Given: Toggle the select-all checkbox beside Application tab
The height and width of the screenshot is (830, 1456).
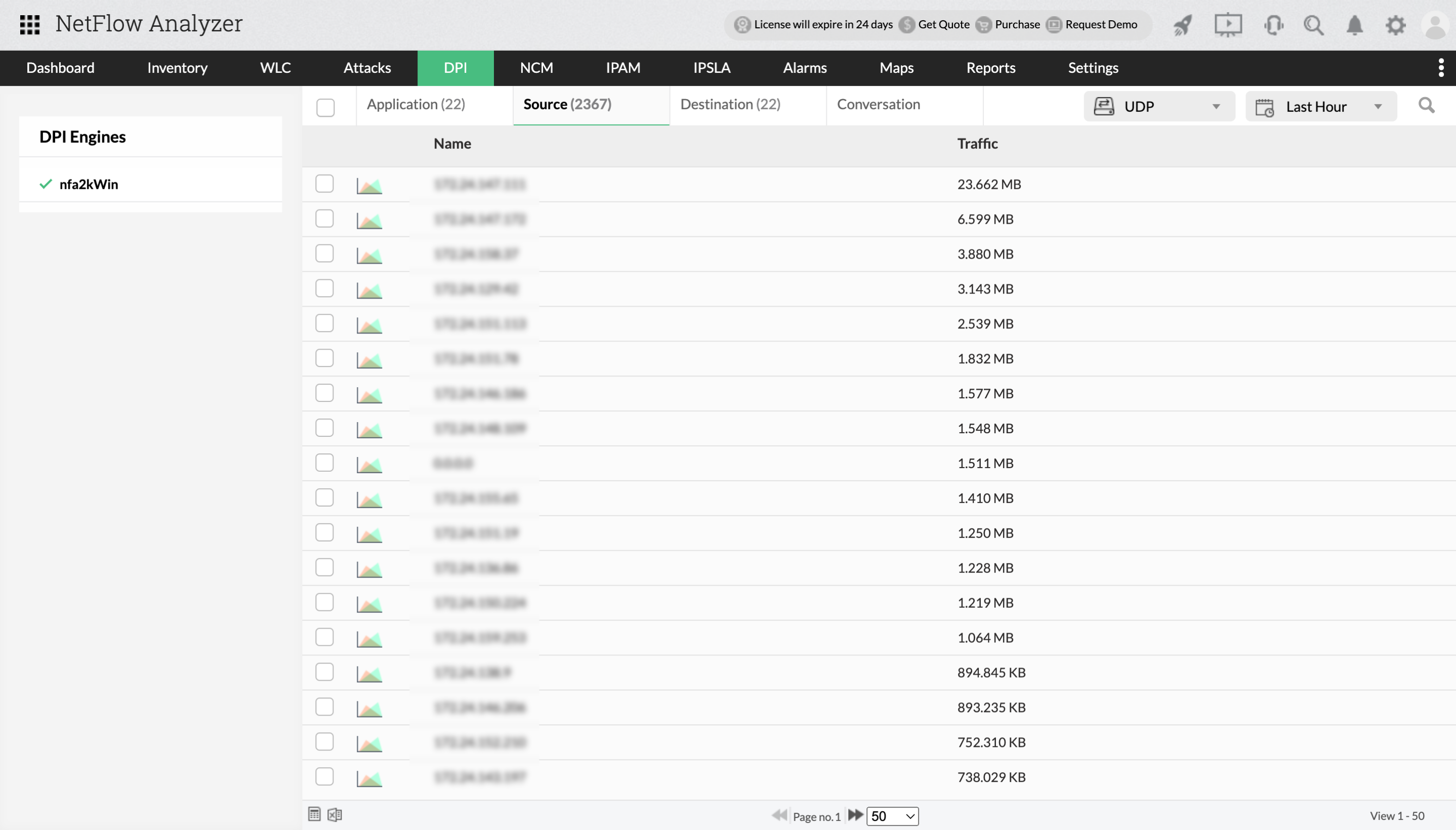Looking at the screenshot, I should (325, 107).
